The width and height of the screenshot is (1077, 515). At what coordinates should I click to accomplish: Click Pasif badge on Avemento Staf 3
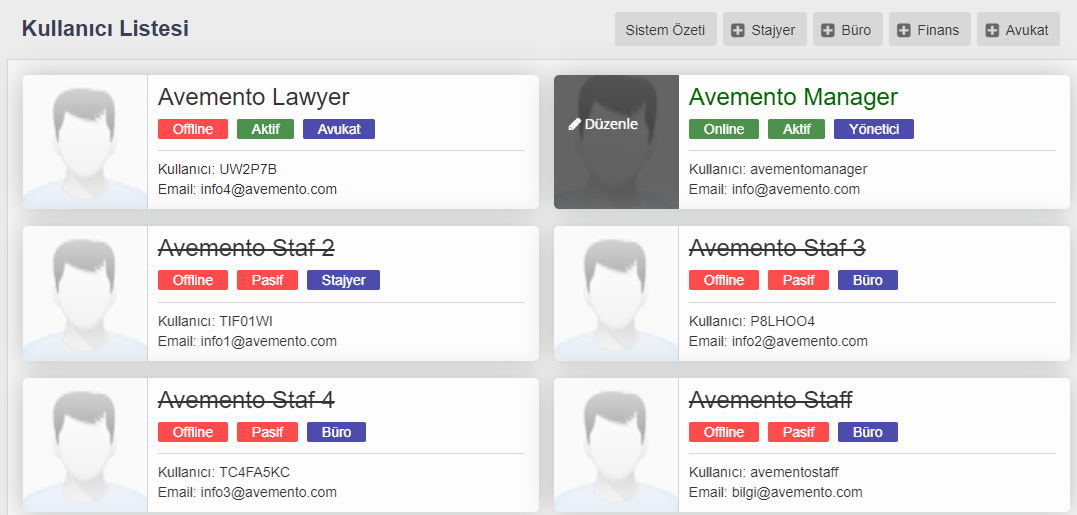click(798, 280)
